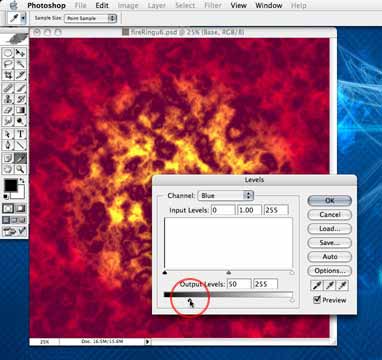This screenshot has width=382, height=360.
Task: Click the Auto button in Levels
Action: pos(330,257)
